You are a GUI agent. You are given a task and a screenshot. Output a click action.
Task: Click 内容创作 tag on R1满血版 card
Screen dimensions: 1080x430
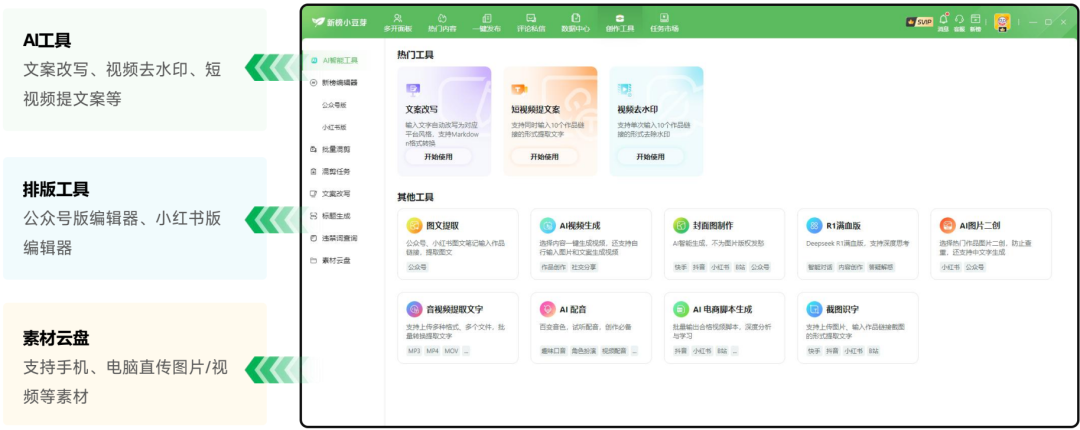tap(851, 267)
